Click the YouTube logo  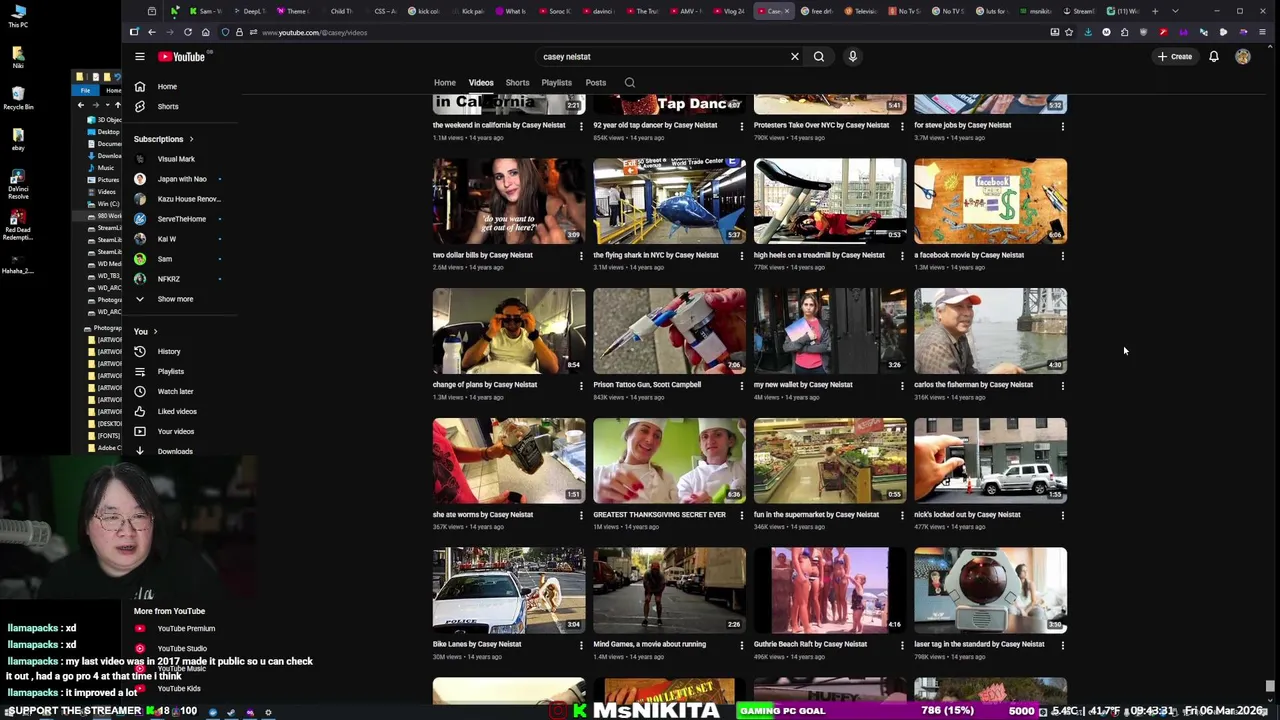pos(182,57)
